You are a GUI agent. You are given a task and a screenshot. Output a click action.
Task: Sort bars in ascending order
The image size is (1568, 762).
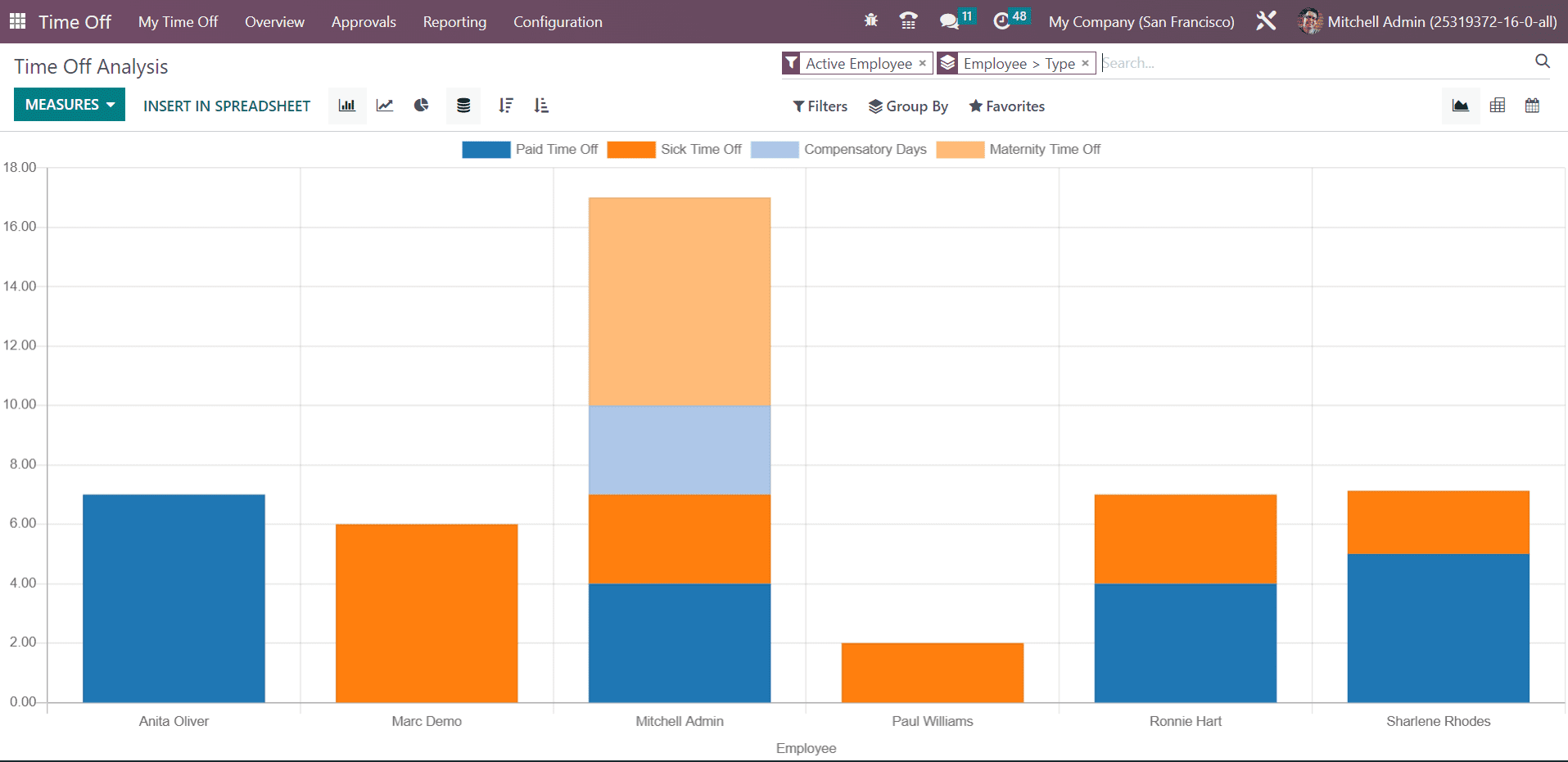541,106
